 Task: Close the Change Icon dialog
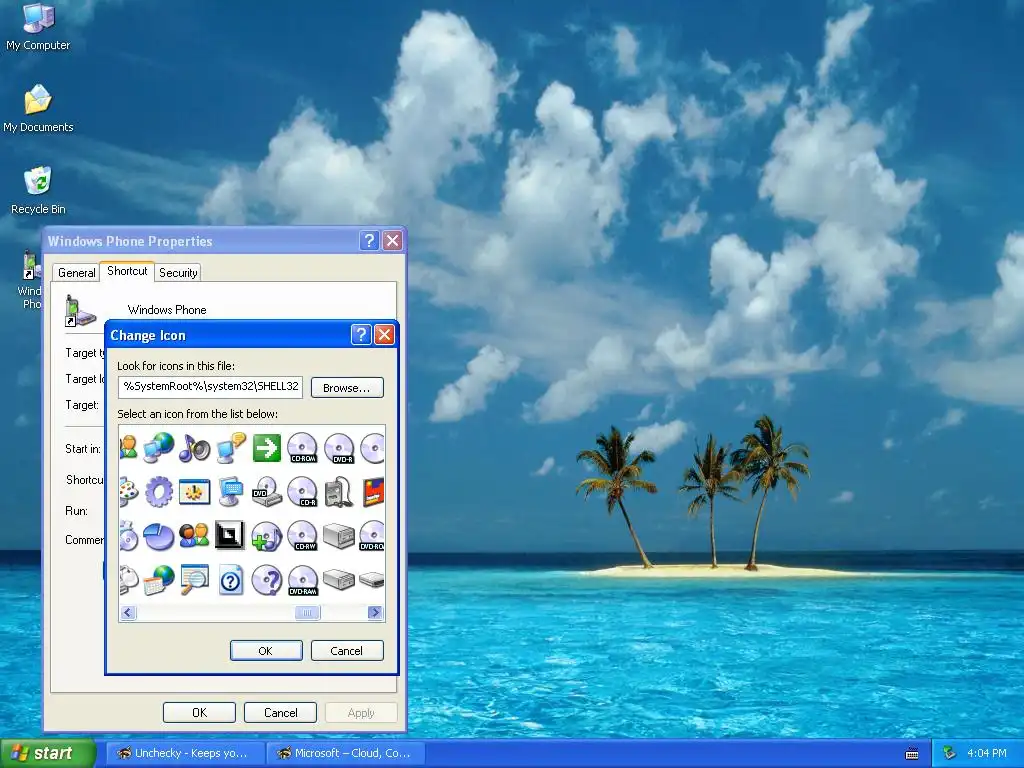(x=385, y=335)
